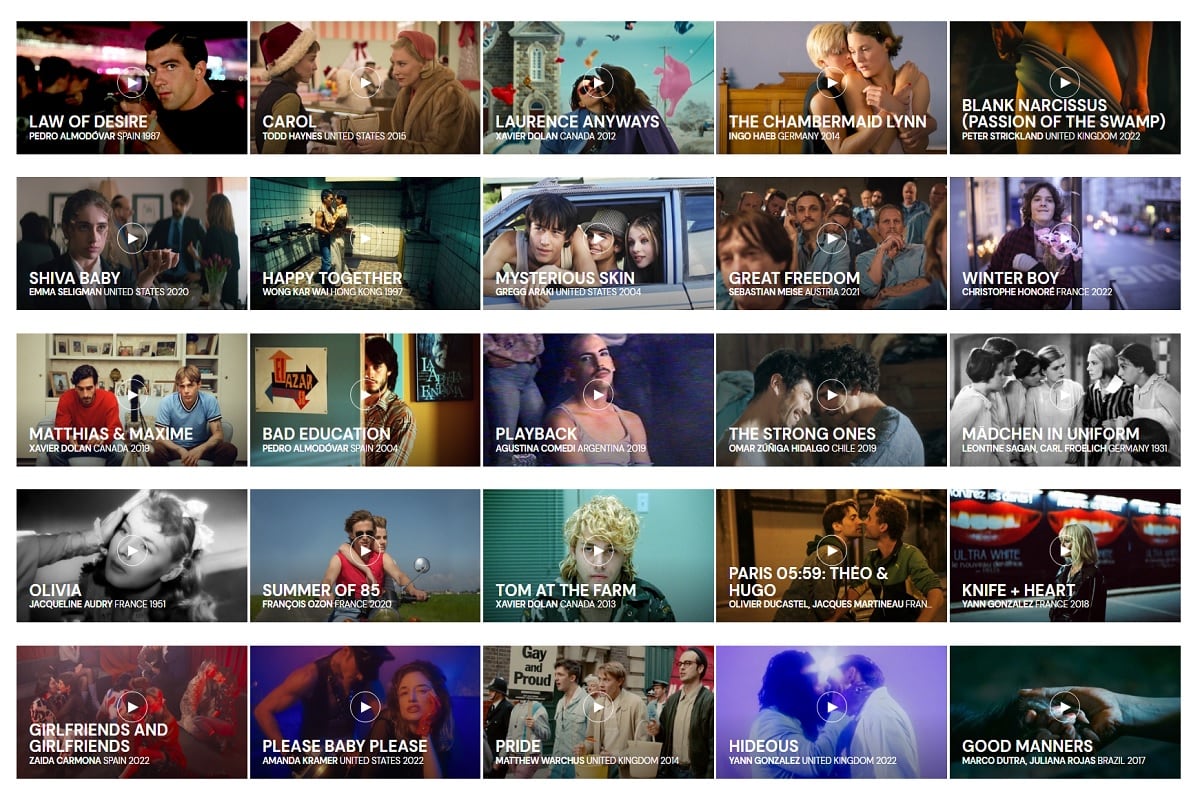Select Mädchen in Uniform thumbnail
Viewport: 1200px width, 800px height.
coord(1064,400)
